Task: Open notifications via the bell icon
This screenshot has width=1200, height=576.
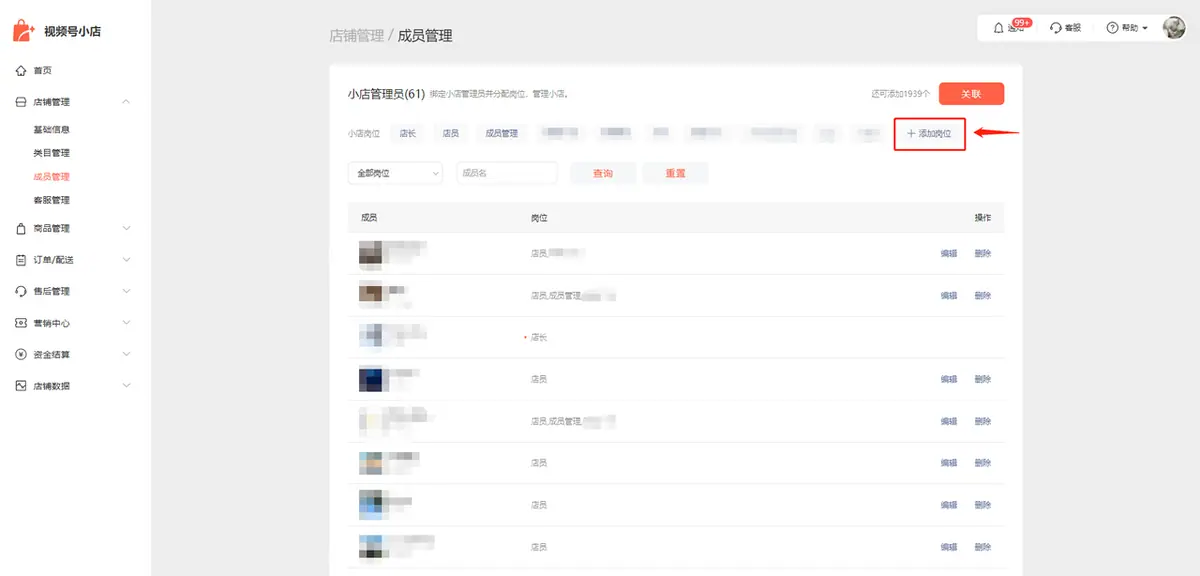Action: pyautogui.click(x=998, y=28)
